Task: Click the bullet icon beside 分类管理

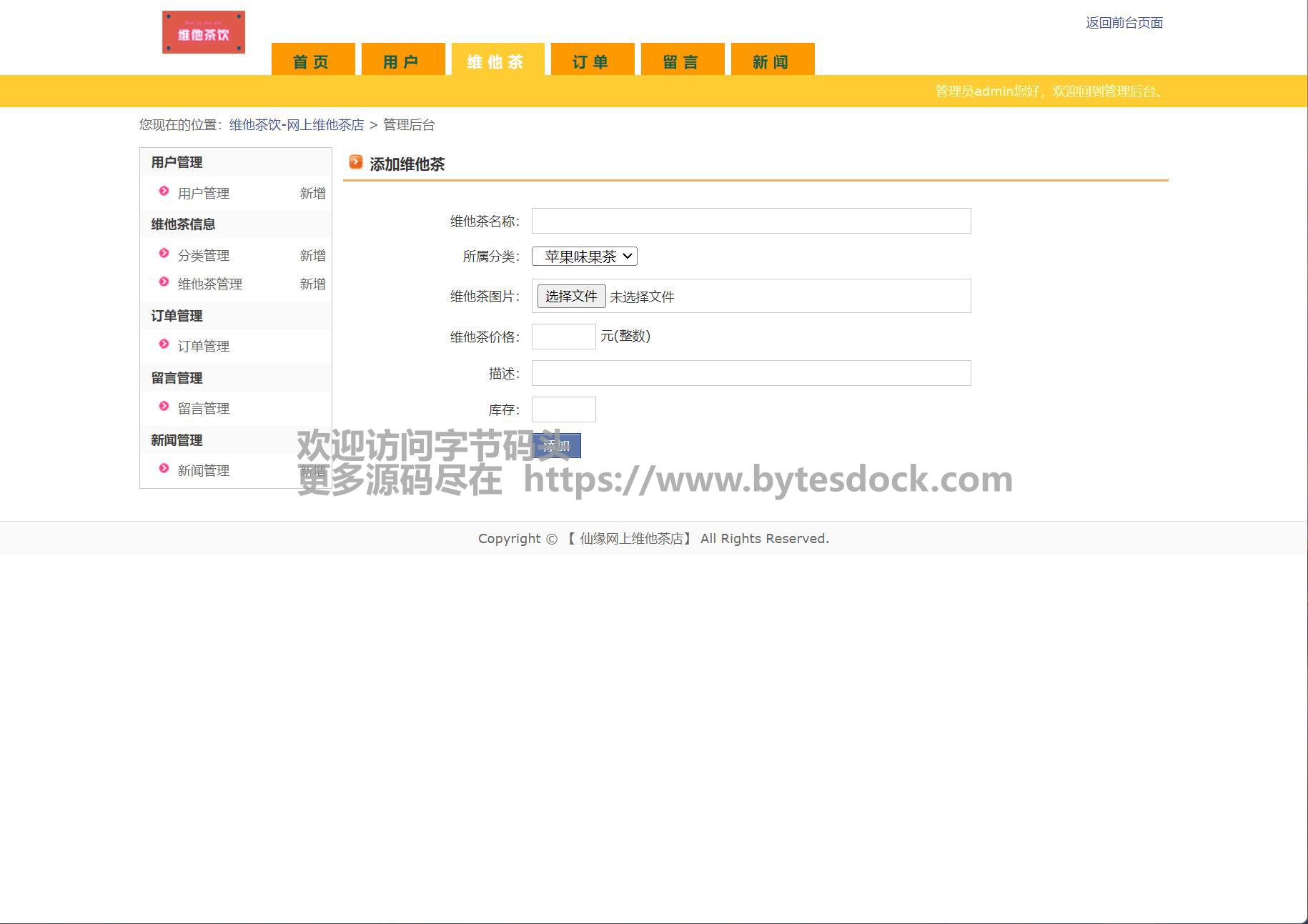Action: pos(164,254)
